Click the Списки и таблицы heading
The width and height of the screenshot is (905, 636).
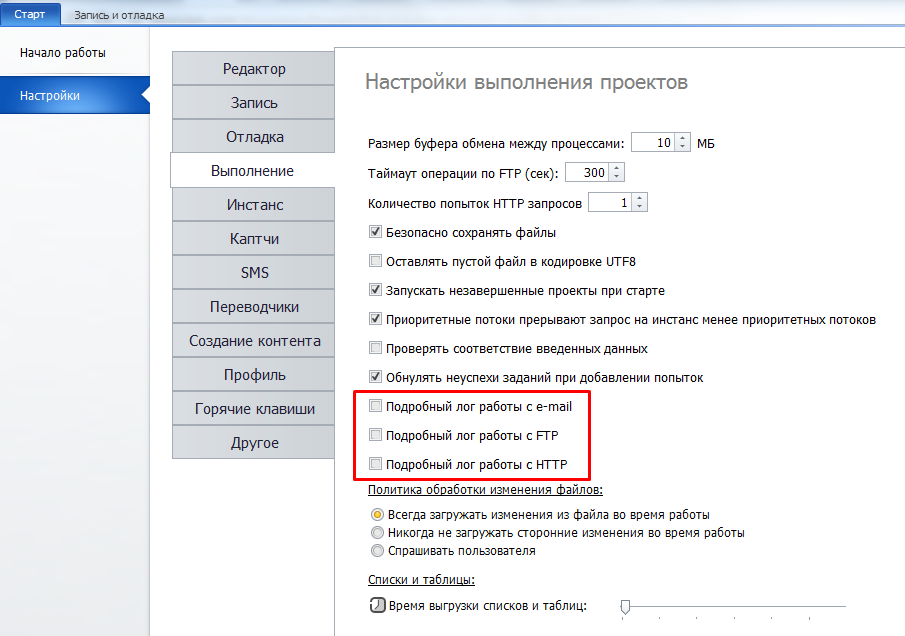pyautogui.click(x=421, y=579)
